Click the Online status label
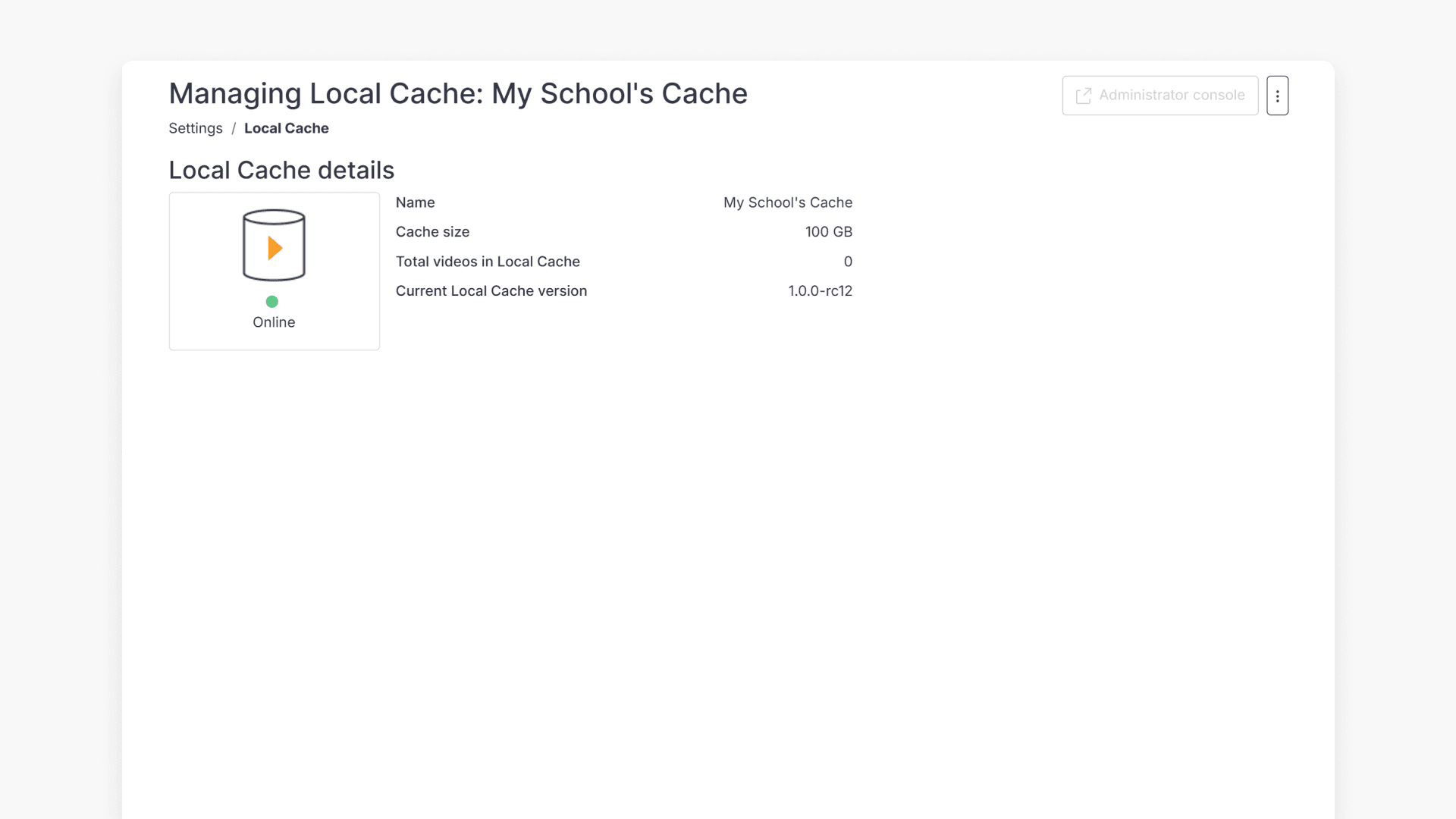The width and height of the screenshot is (1456, 819). click(x=274, y=322)
